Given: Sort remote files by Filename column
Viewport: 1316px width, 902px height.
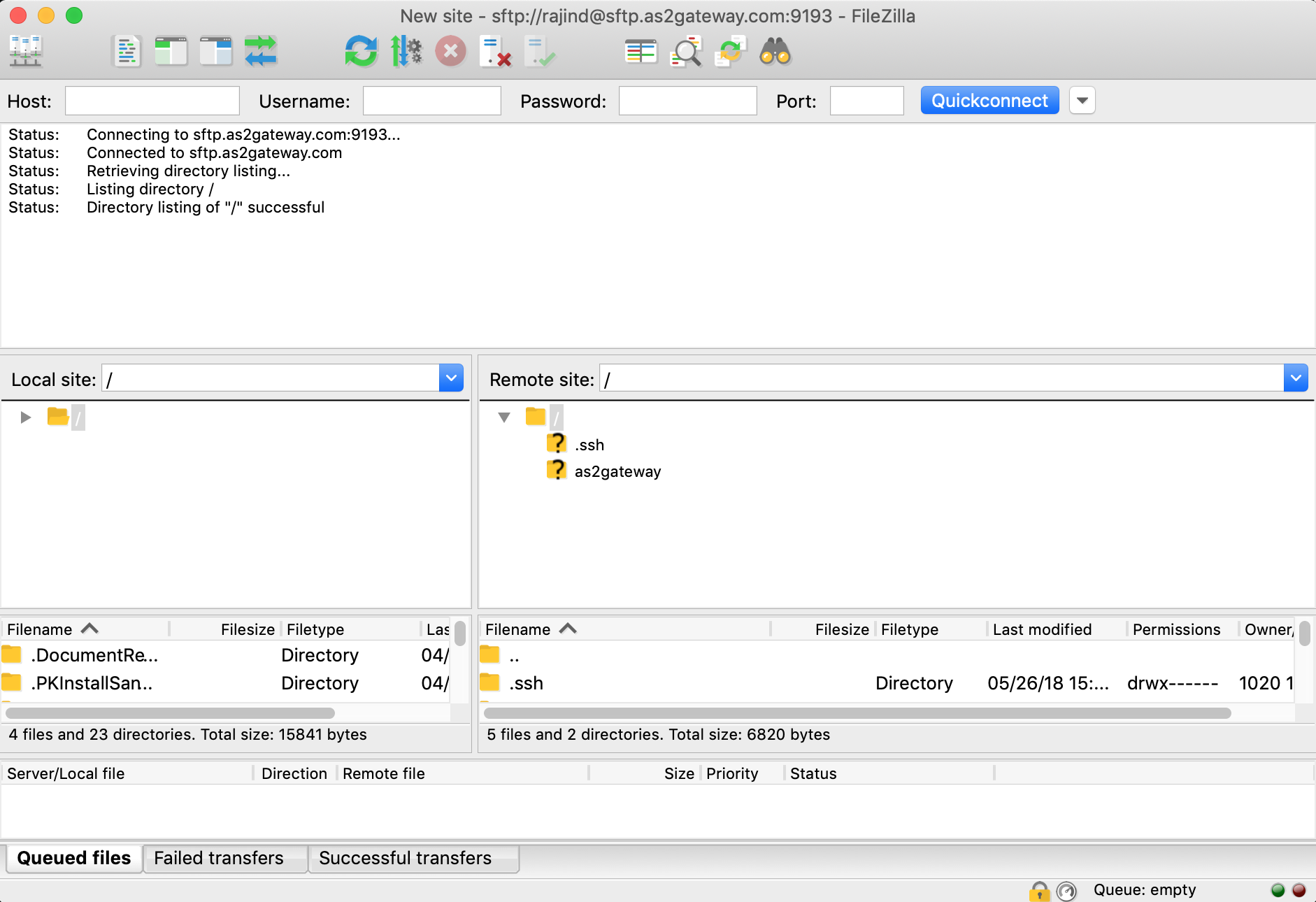Looking at the screenshot, I should [x=627, y=629].
